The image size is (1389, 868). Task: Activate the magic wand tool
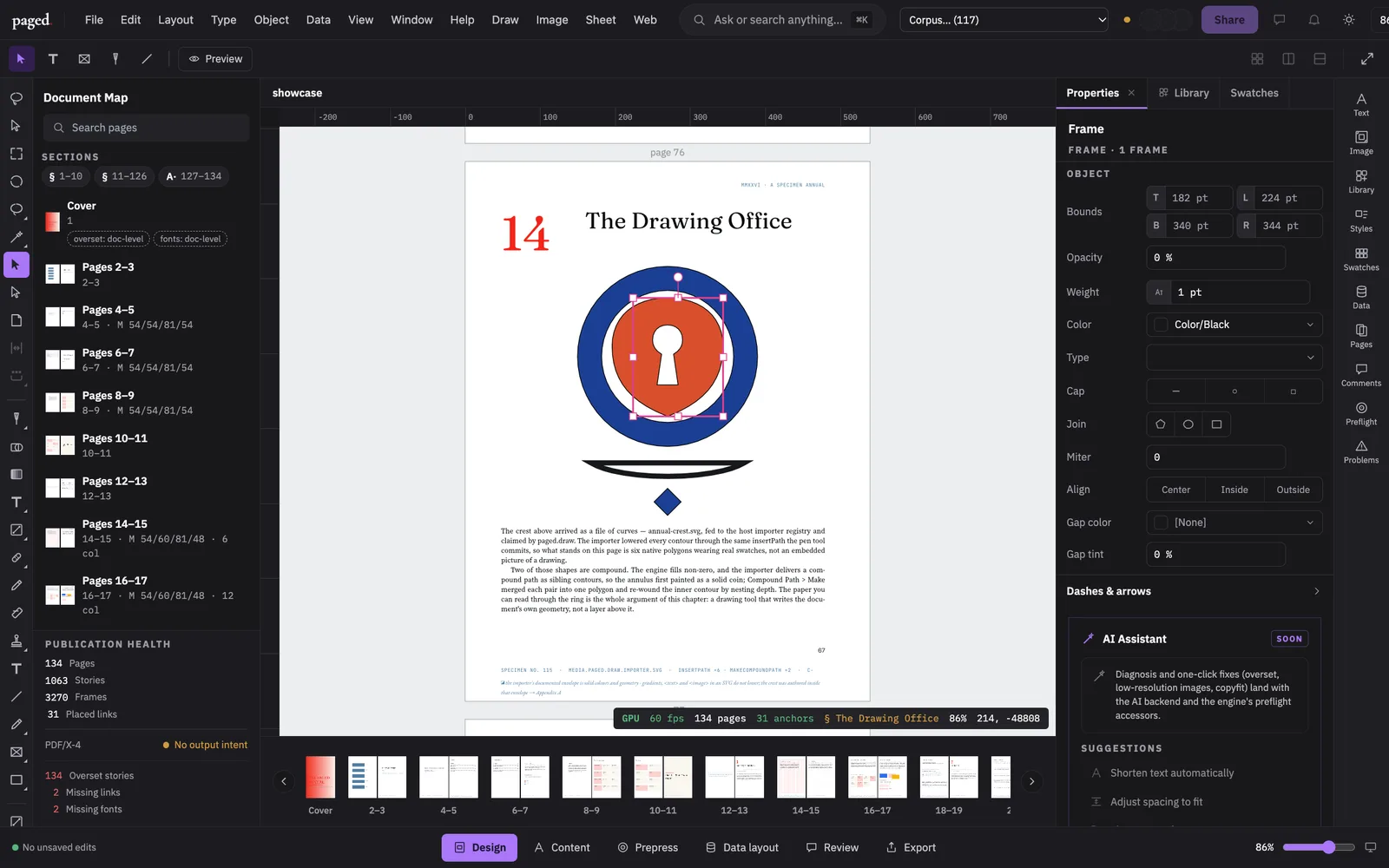click(16, 237)
